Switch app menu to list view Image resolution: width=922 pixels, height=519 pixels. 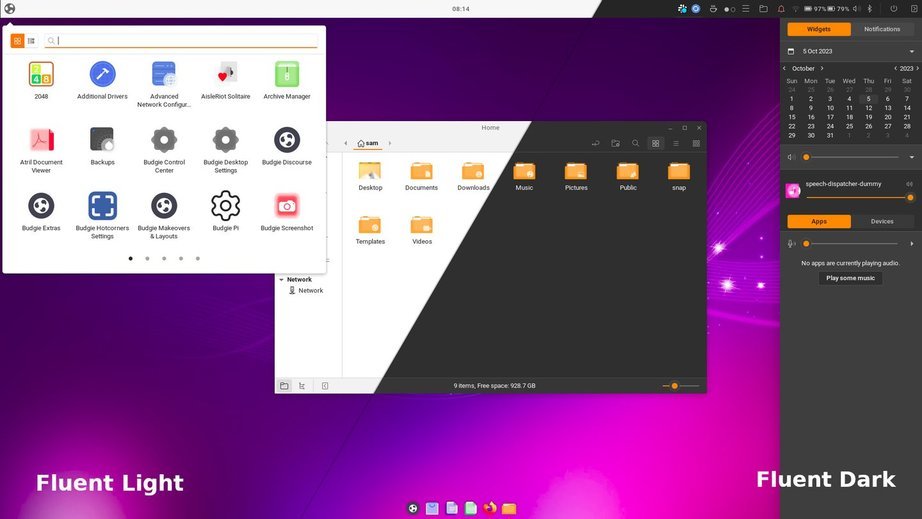(31, 41)
